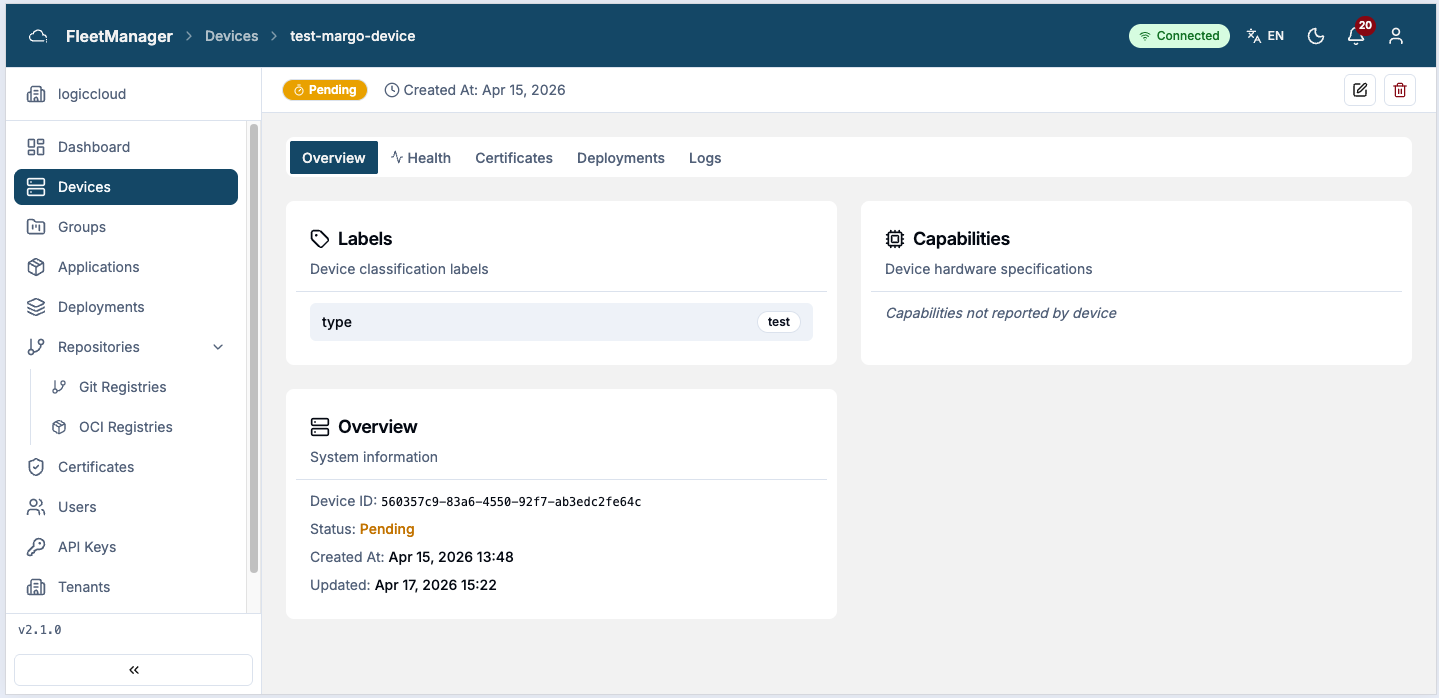Click the Devices server icon in sidebar
The height and width of the screenshot is (698, 1439).
point(36,187)
